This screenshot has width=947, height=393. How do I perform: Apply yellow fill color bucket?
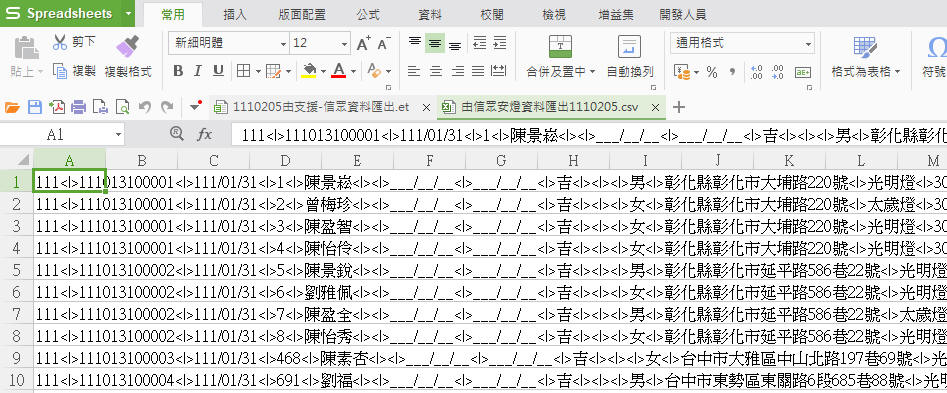309,71
